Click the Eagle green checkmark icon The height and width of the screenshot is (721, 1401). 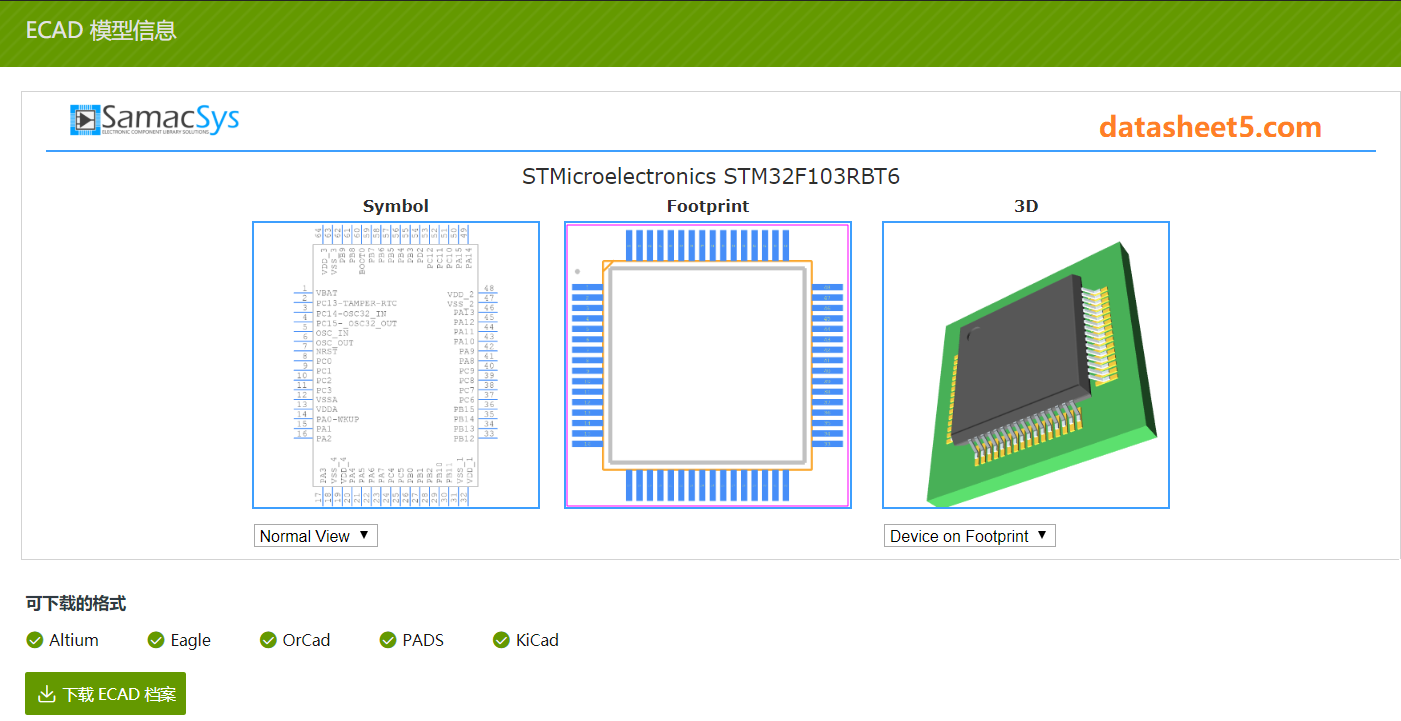click(156, 640)
